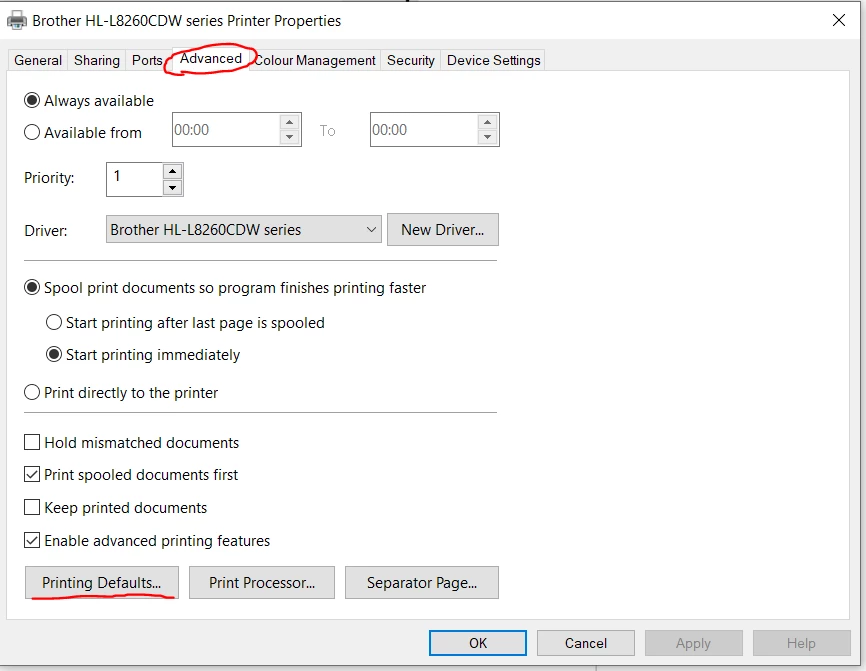Decrease the Available from start time
Image resolution: width=866 pixels, height=671 pixels.
[289, 137]
